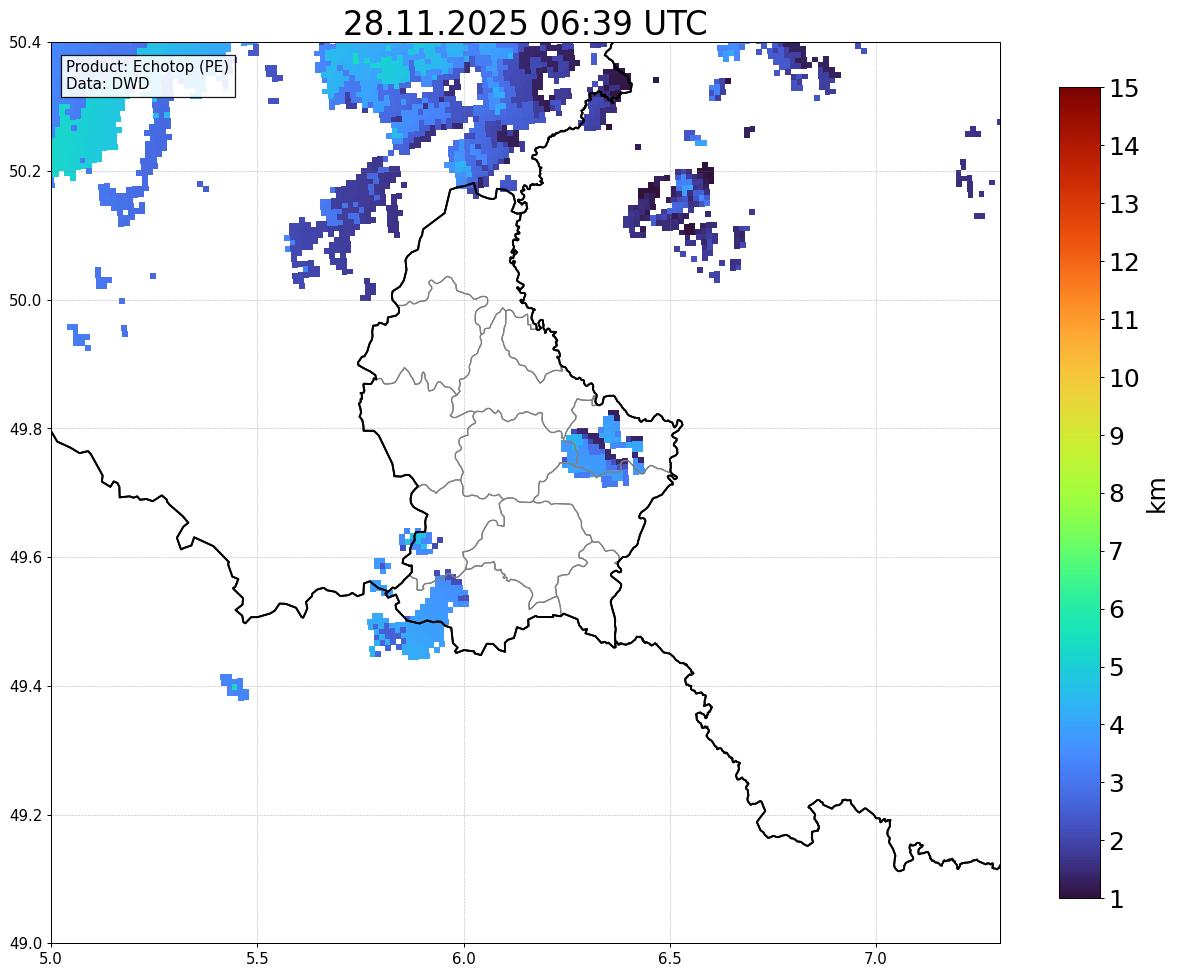Click the colorbar tick label 10
This screenshot has width=1178, height=976.
[x=1124, y=378]
